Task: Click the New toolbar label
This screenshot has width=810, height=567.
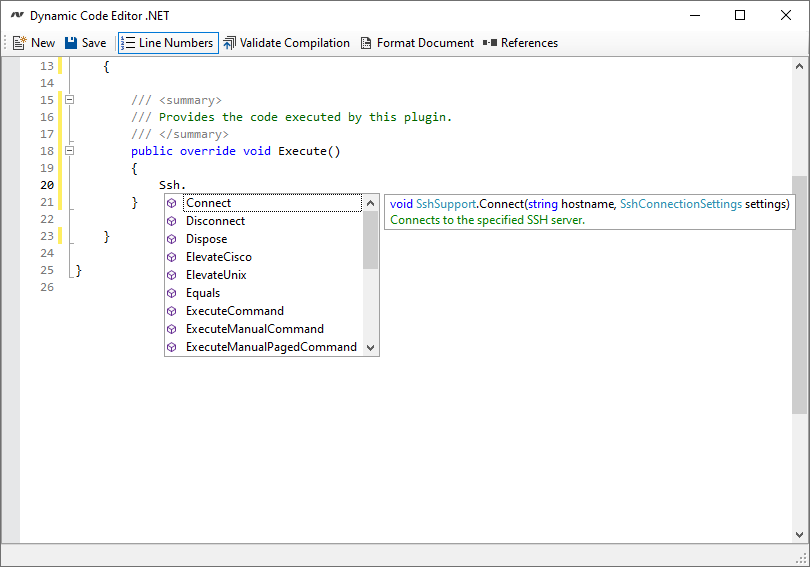Action: [43, 43]
